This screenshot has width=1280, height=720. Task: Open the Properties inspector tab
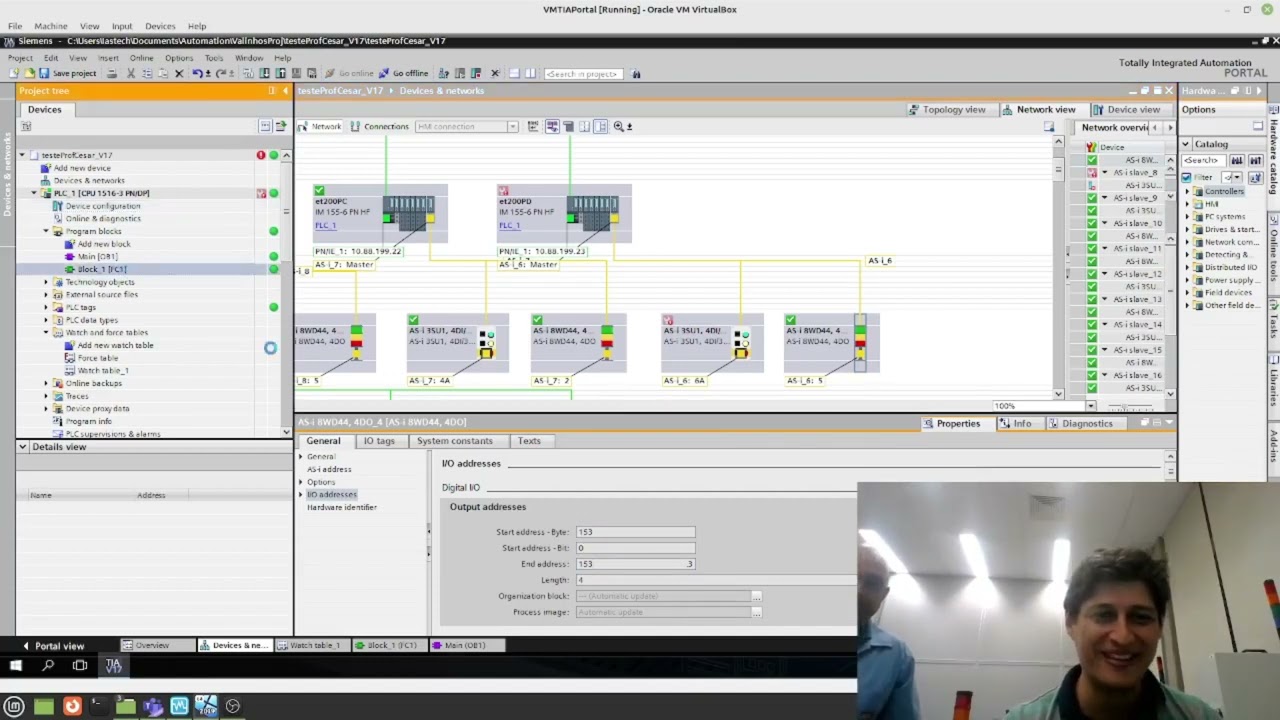[x=951, y=424]
